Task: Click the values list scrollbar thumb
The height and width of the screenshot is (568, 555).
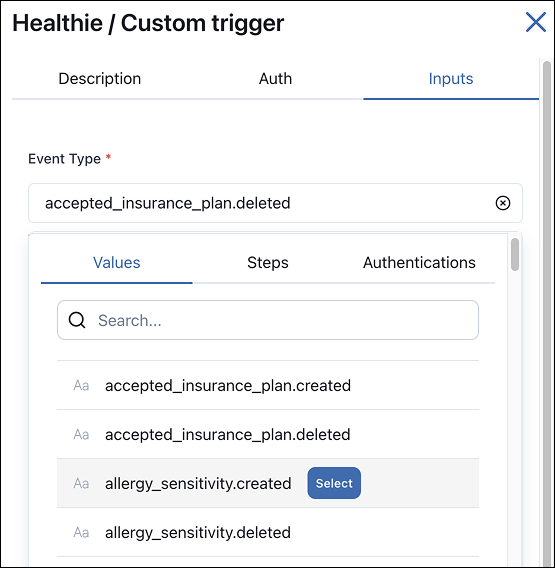Action: (515, 254)
